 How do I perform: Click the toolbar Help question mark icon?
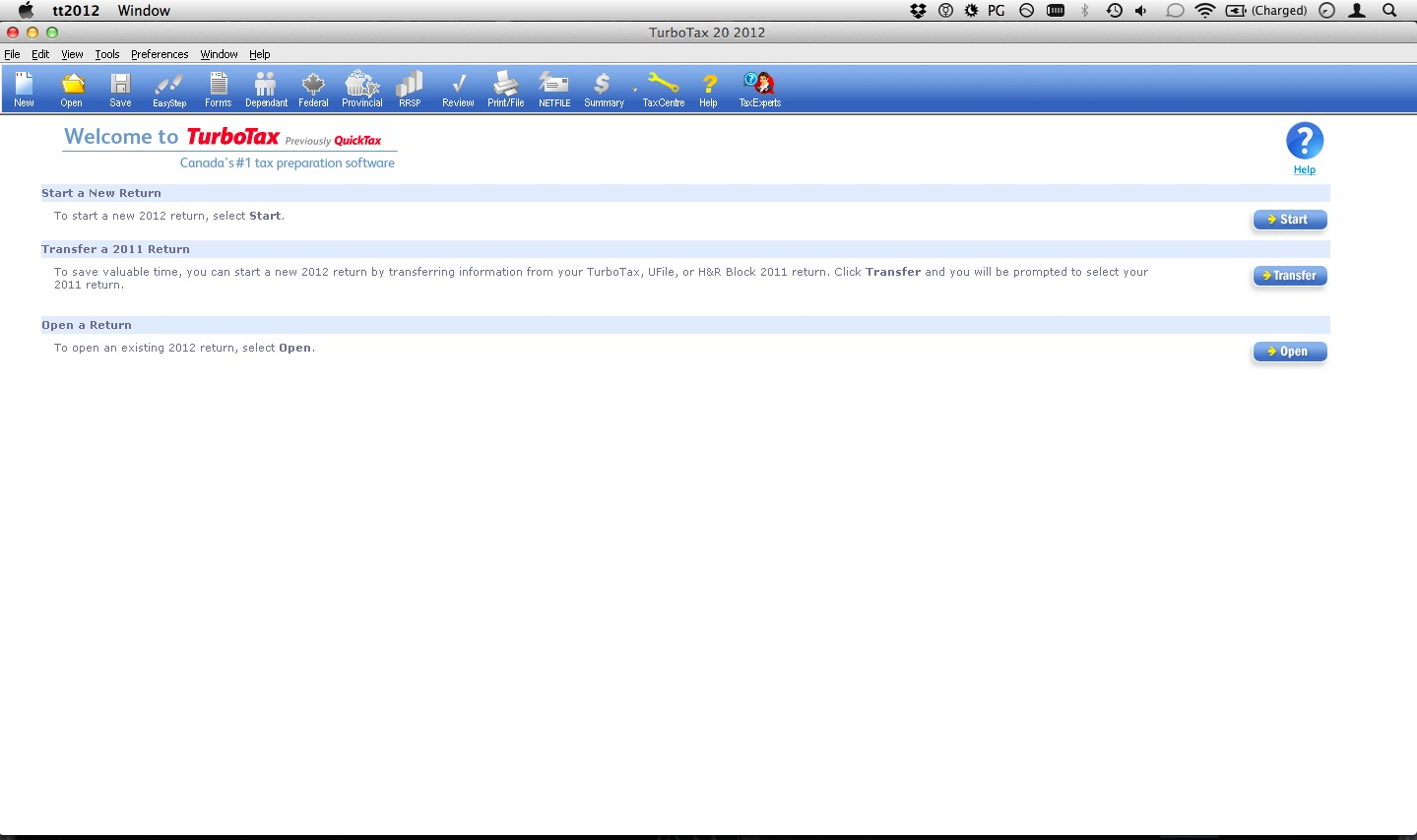(709, 89)
